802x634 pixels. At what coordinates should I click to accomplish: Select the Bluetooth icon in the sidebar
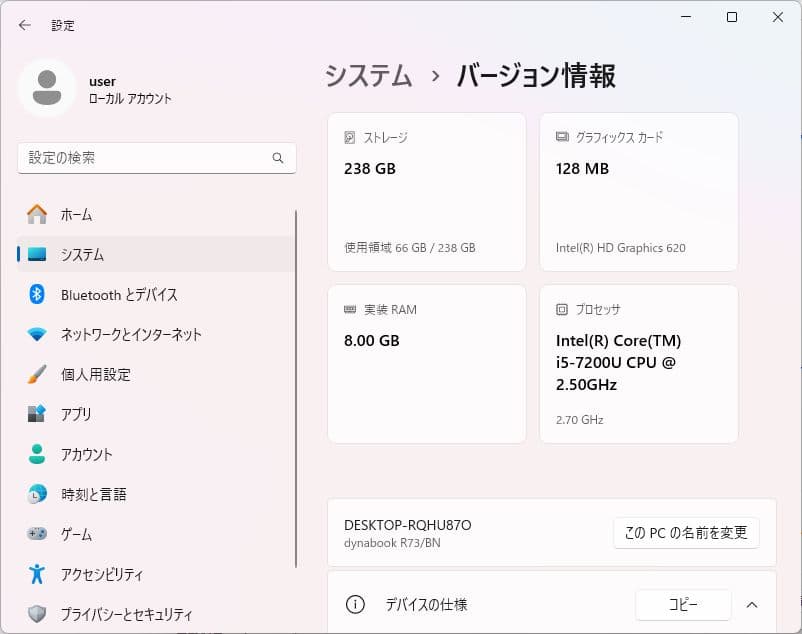pyautogui.click(x=39, y=294)
